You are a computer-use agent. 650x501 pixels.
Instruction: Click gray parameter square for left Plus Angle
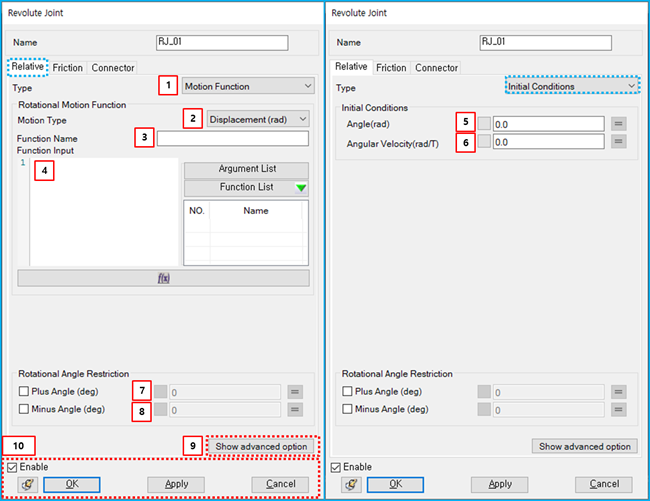point(160,392)
